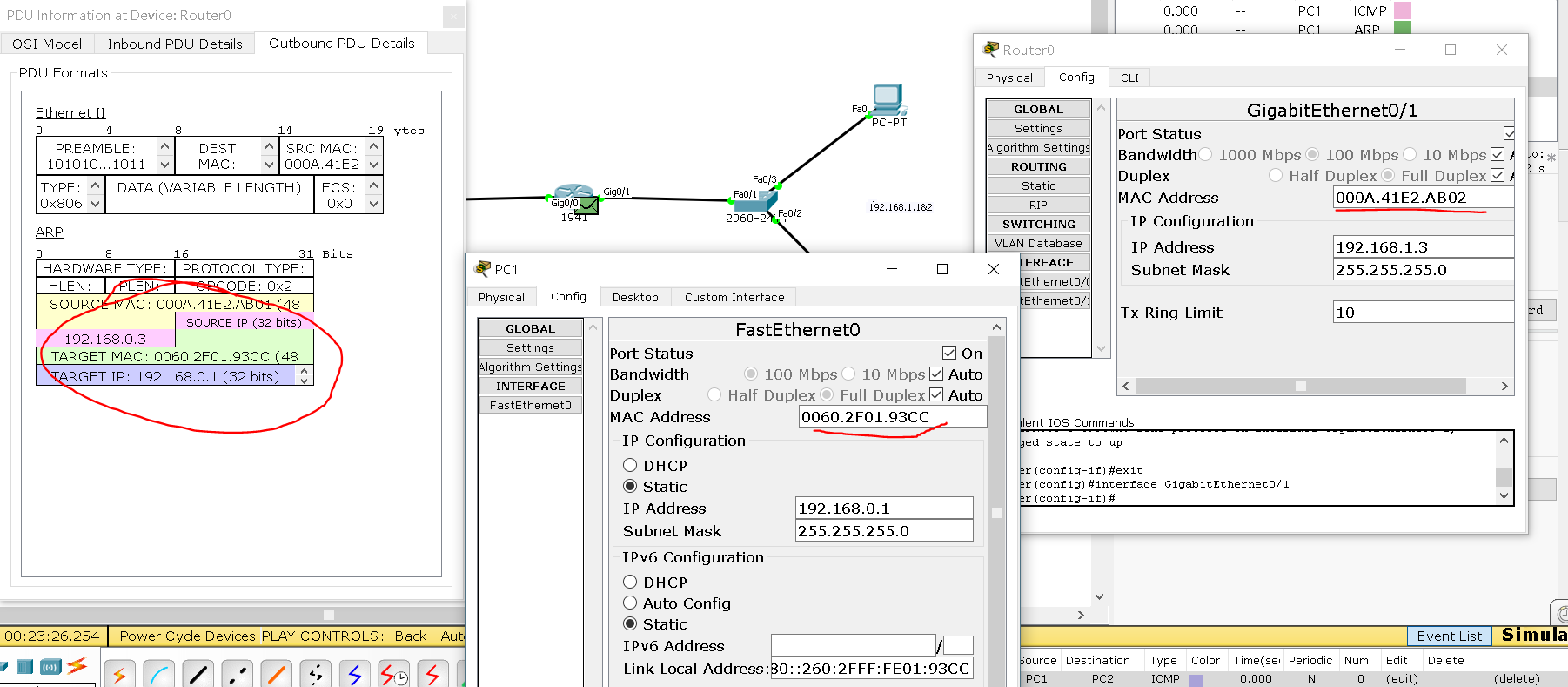Click the ICMP color square in PDU list
1568x687 pixels.
tap(1196, 679)
